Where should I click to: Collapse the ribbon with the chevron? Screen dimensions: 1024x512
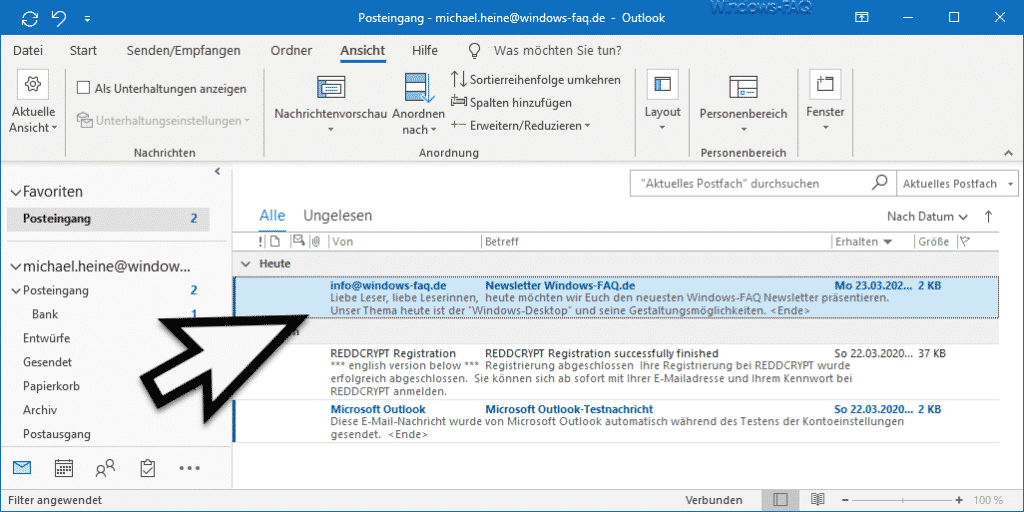point(1006,152)
